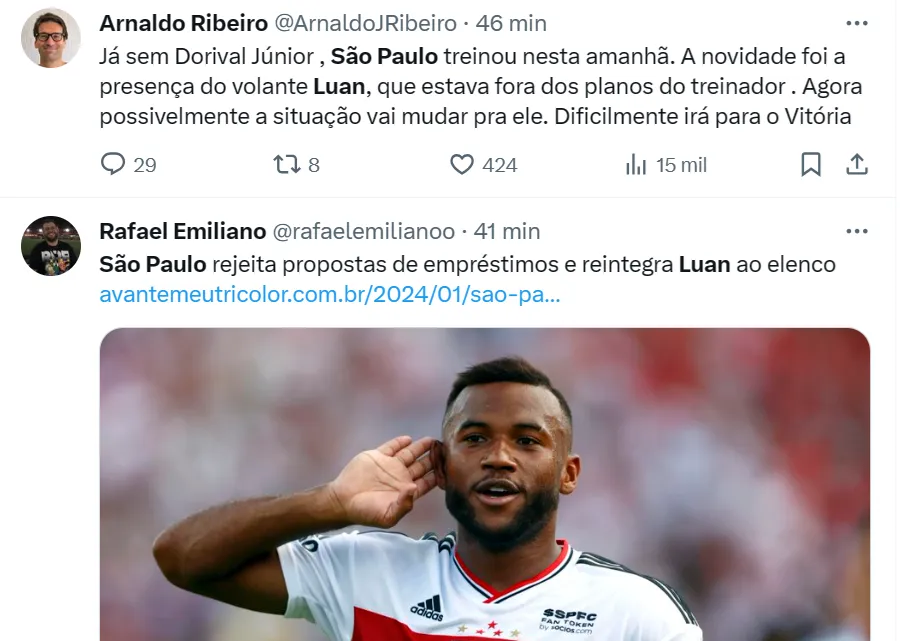
Task: Open the 41 min timestamp of the tweet
Action: (x=507, y=231)
